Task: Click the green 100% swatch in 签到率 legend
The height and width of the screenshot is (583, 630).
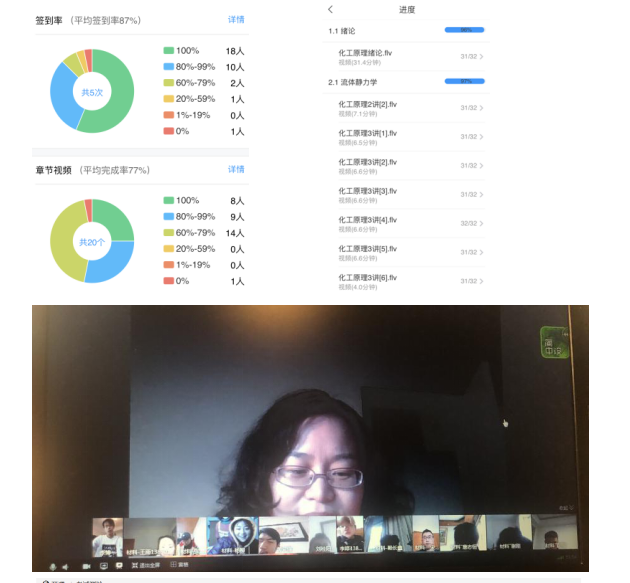Action: 168,51
